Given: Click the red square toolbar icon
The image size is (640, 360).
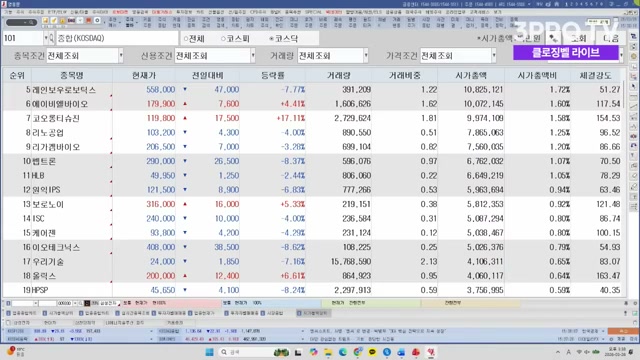Looking at the screenshot, I should click(89, 20).
